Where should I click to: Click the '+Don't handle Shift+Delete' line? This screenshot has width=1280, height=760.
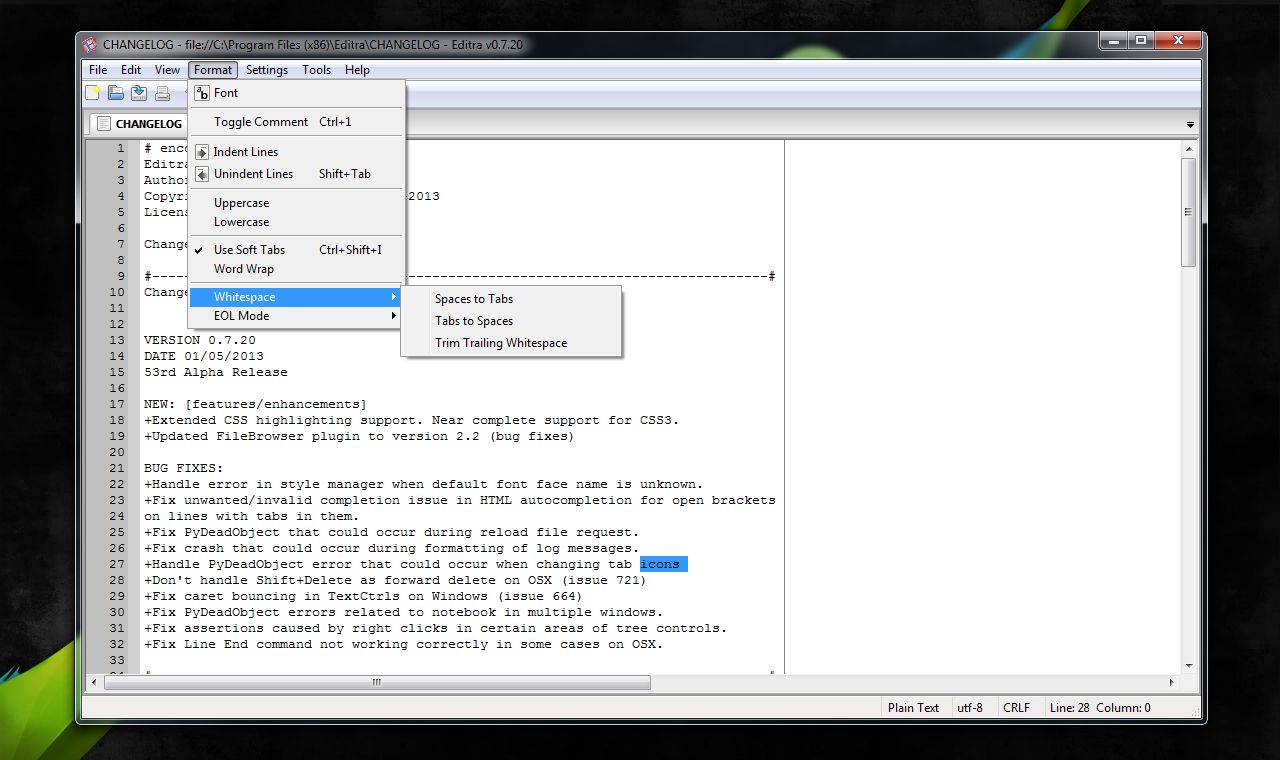pyautogui.click(x=396, y=580)
